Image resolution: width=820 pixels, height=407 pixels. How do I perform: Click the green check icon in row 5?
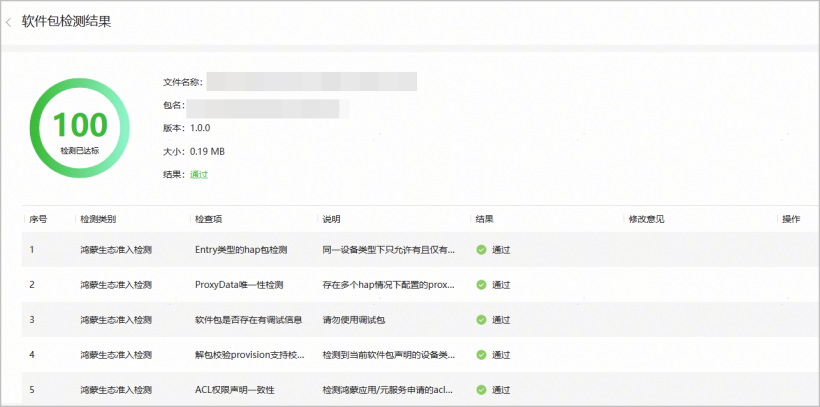coord(481,390)
